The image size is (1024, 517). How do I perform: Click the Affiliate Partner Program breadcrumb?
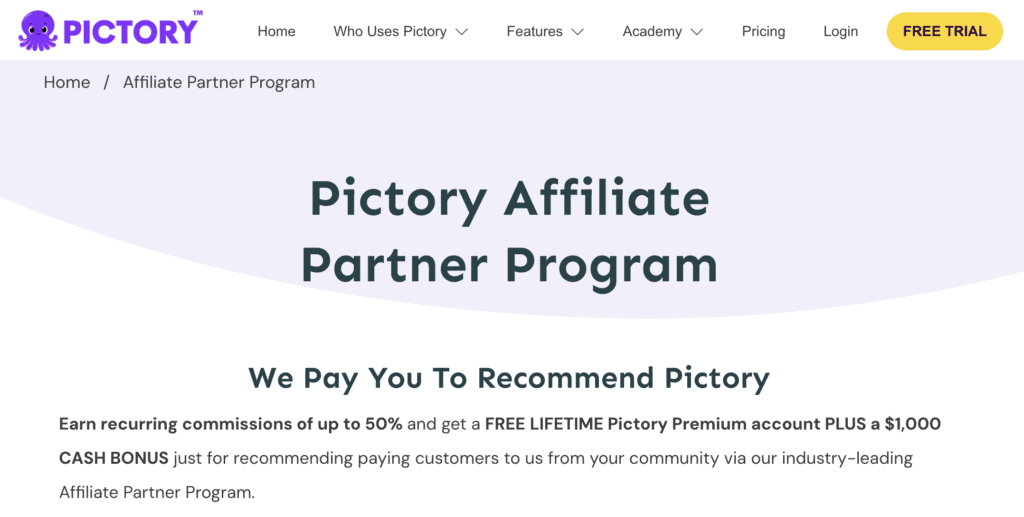pyautogui.click(x=219, y=82)
